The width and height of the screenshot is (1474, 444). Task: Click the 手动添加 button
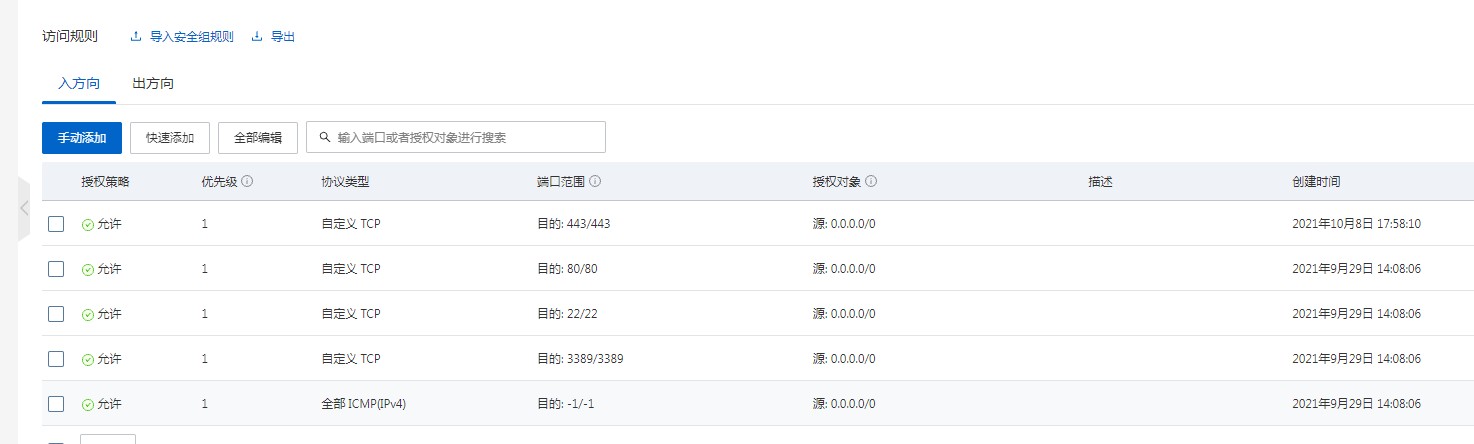(x=82, y=138)
